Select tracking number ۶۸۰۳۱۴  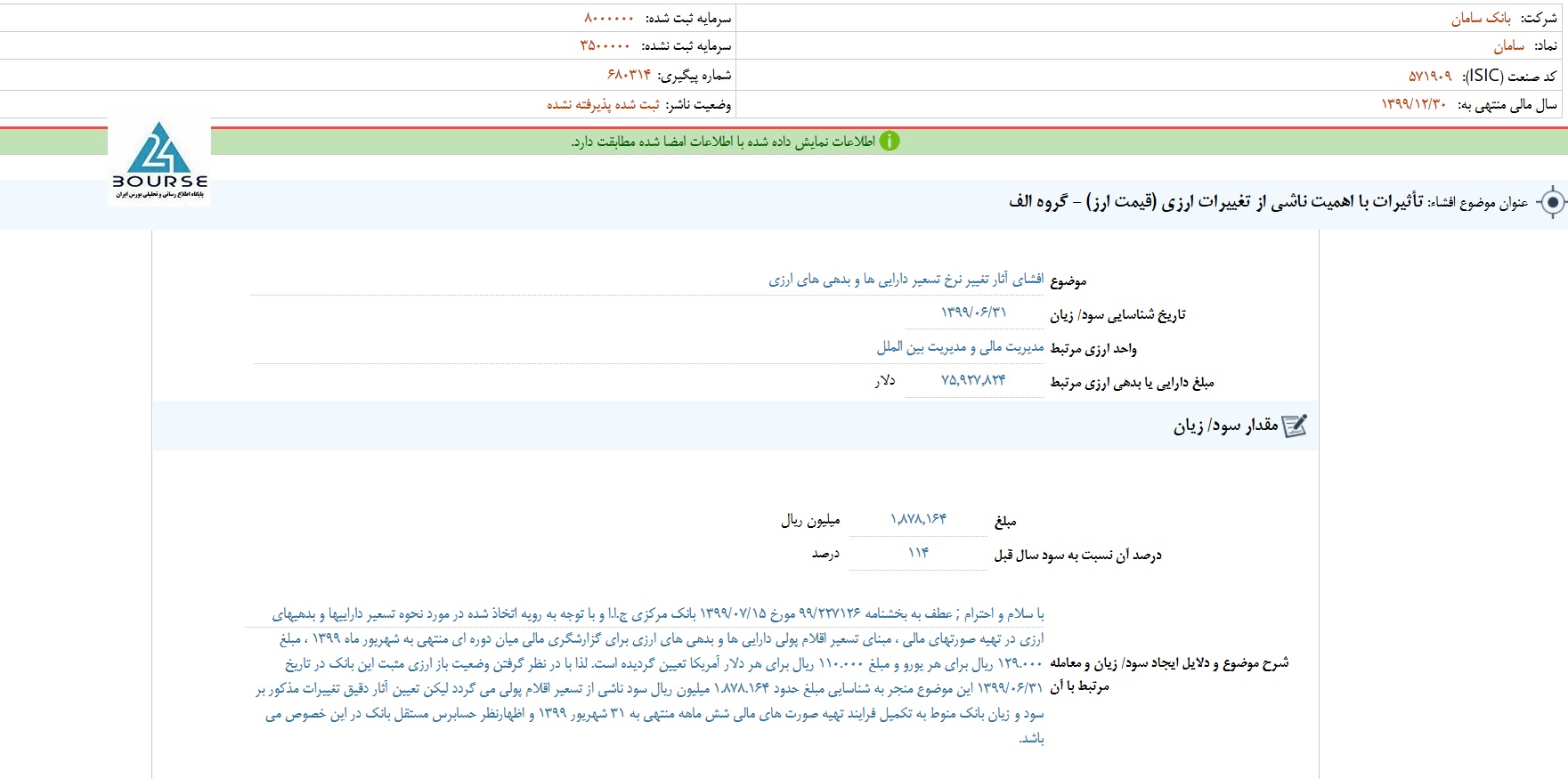(x=629, y=75)
